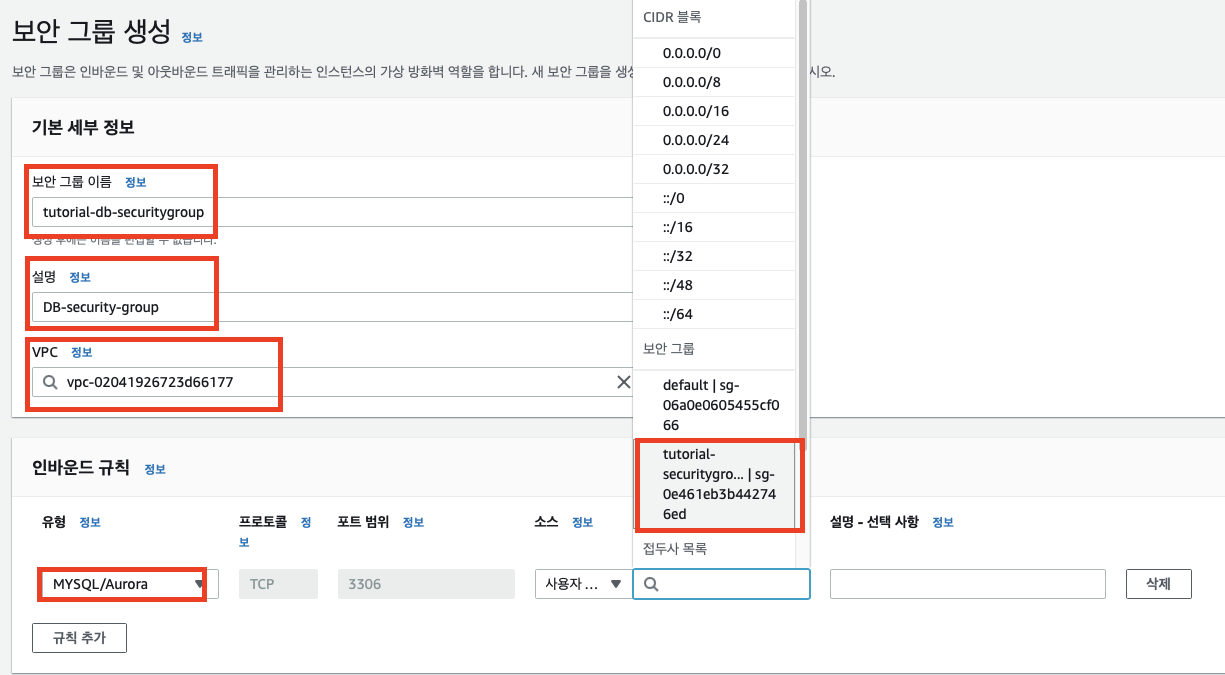This screenshot has width=1225, height=675.
Task: Select the 0.0.0.0/8 CIDR option
Action: pyautogui.click(x=714, y=82)
